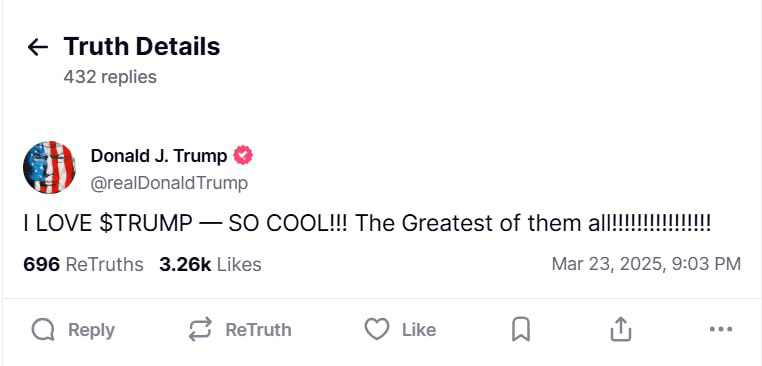The image size is (762, 366).
Task: Tap the heart Like icon
Action: coord(377,330)
